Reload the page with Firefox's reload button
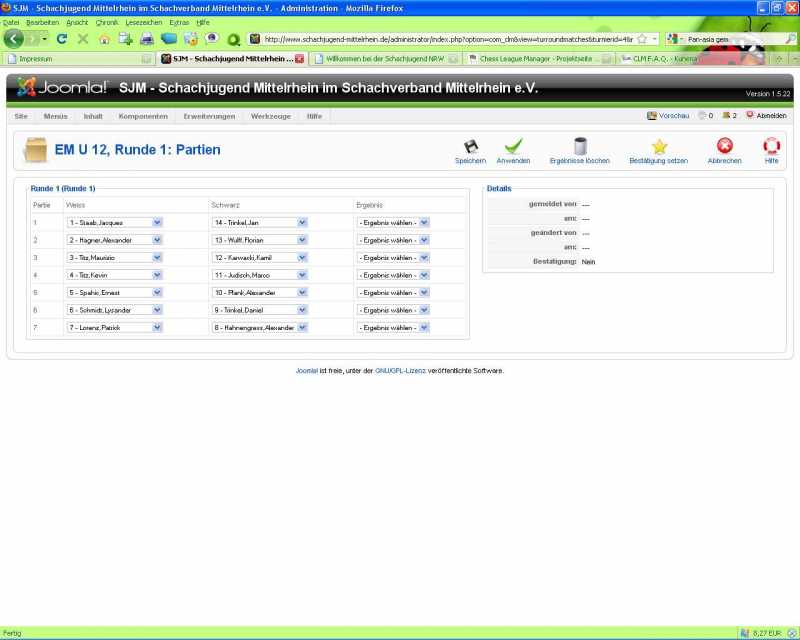This screenshot has height=640, width=800. pyautogui.click(x=62, y=39)
